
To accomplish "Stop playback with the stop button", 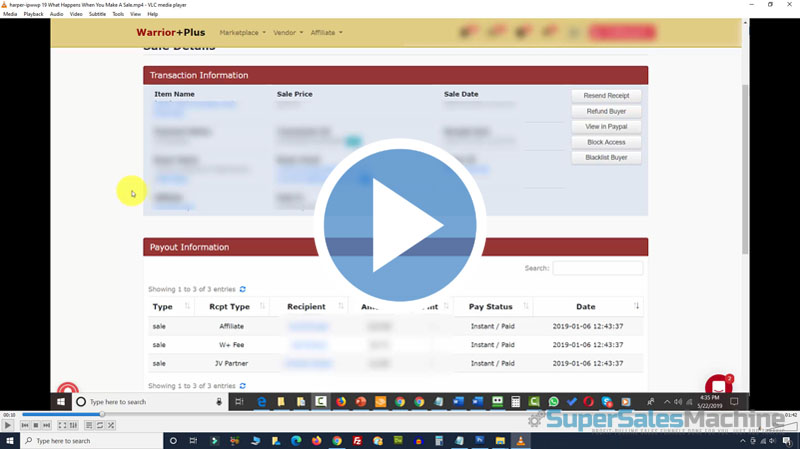I will (x=34, y=426).
